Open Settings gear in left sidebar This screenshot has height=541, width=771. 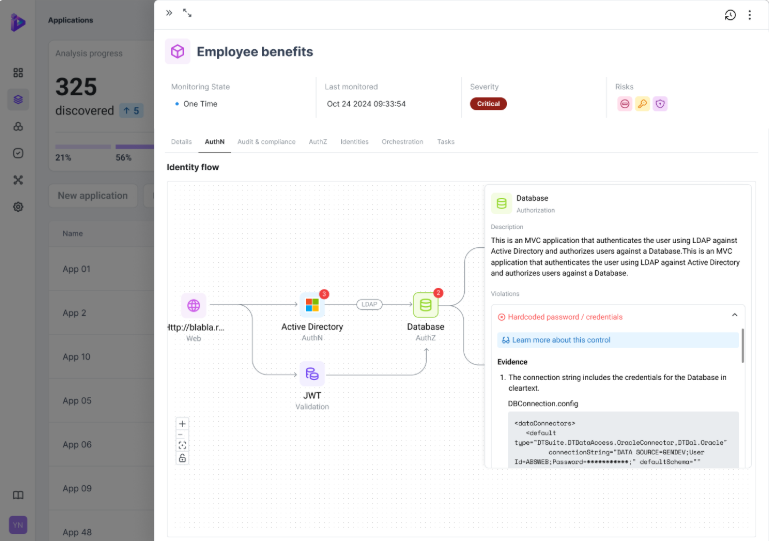click(x=18, y=207)
